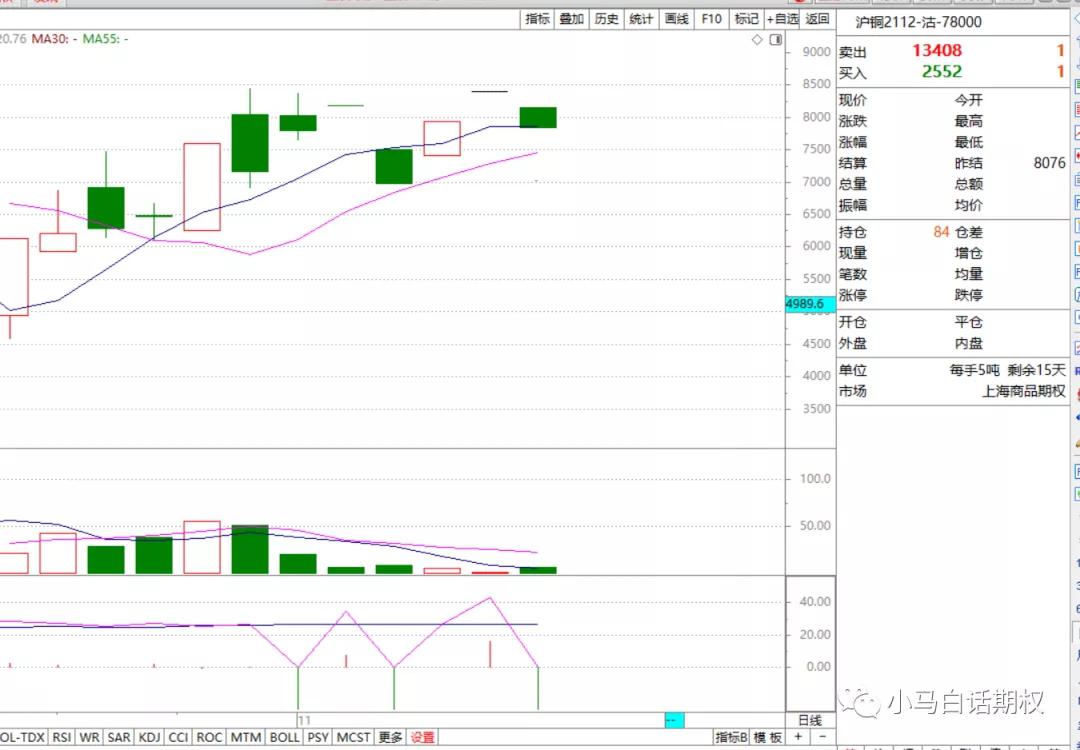
Task: Open the red 设置 settings option
Action: 422,737
